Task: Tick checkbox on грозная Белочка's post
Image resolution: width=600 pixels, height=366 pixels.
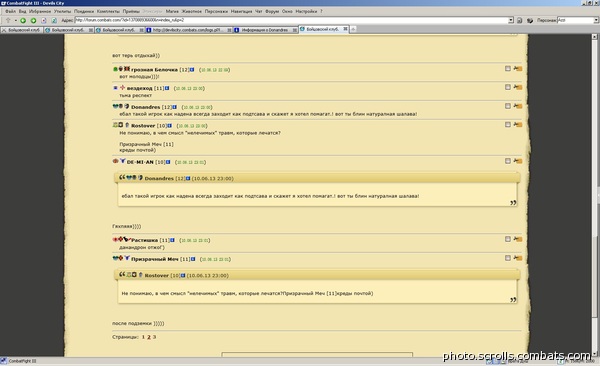Action: pyautogui.click(x=508, y=69)
